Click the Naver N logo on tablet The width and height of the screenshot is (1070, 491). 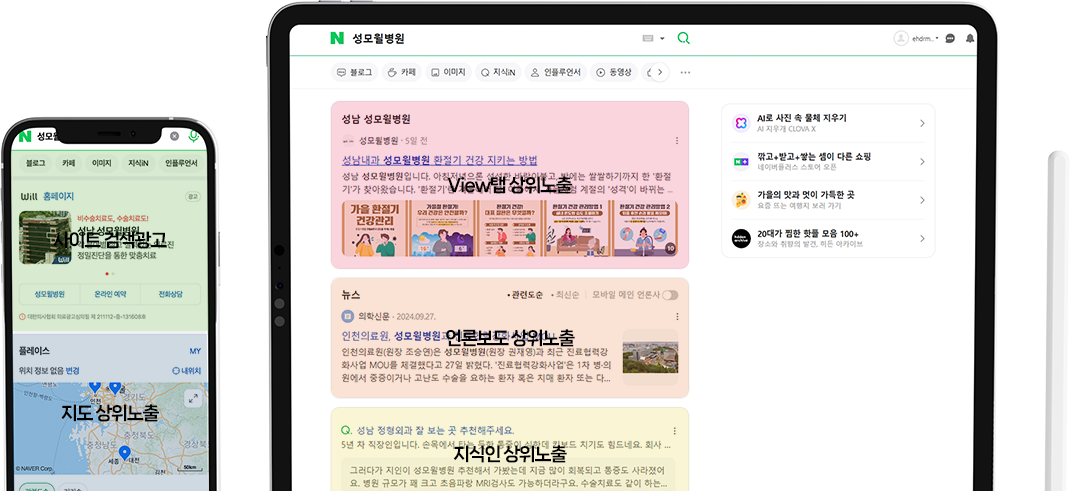337,38
